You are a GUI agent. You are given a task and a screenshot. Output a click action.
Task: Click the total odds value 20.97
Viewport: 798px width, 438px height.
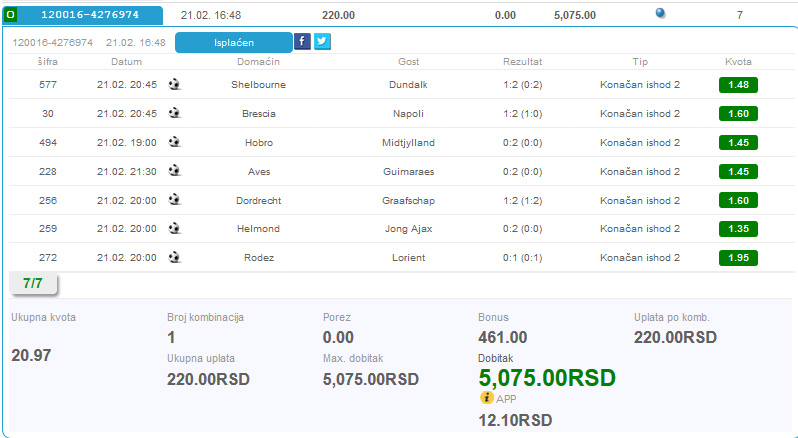(x=31, y=355)
